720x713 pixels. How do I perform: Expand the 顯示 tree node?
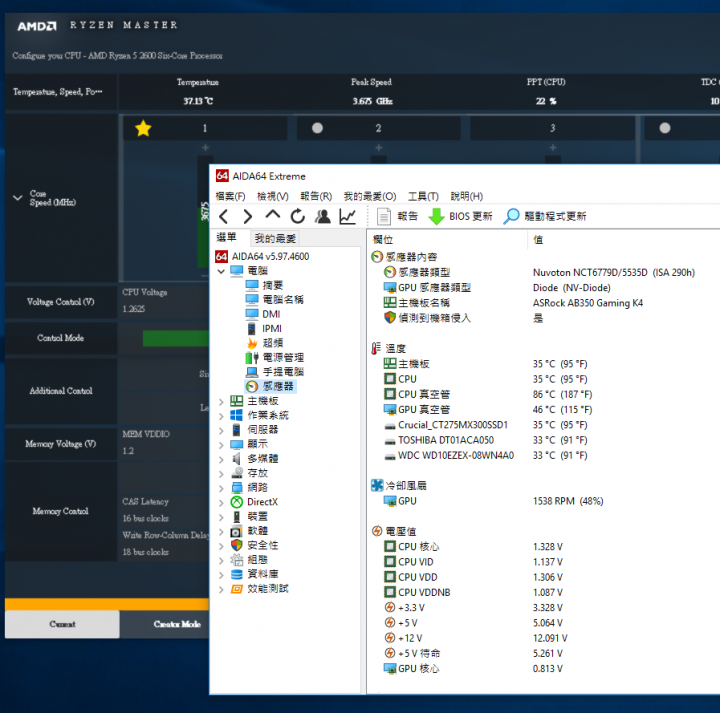click(x=221, y=445)
